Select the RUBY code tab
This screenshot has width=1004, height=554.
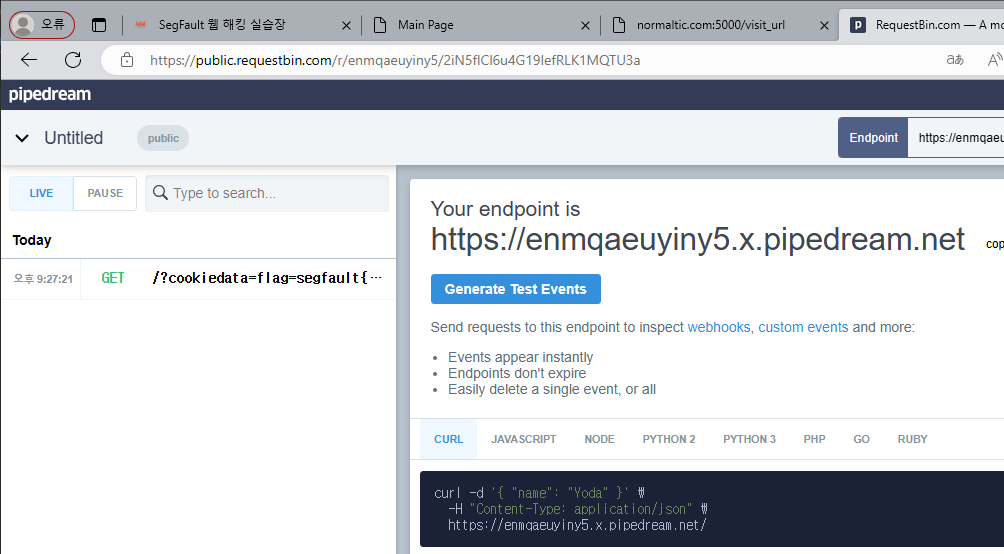pyautogui.click(x=912, y=439)
